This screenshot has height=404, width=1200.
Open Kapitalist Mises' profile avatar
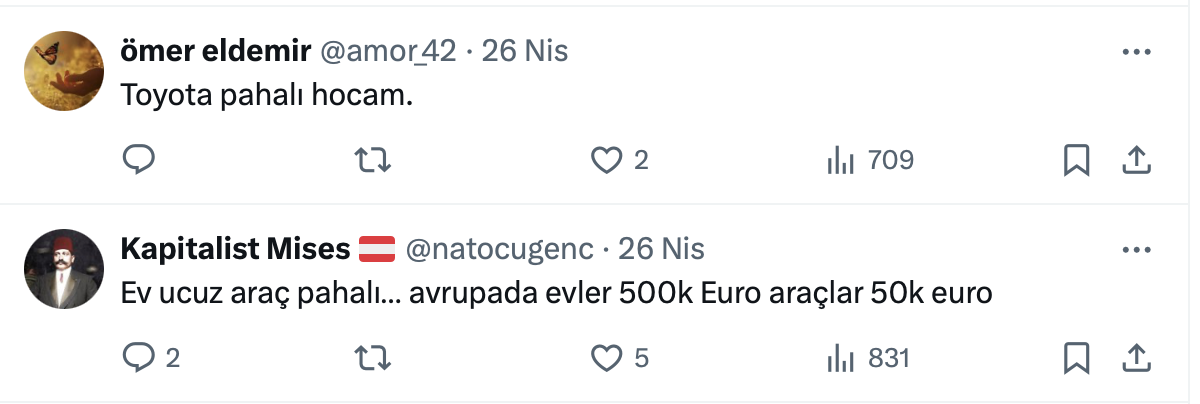pos(64,268)
